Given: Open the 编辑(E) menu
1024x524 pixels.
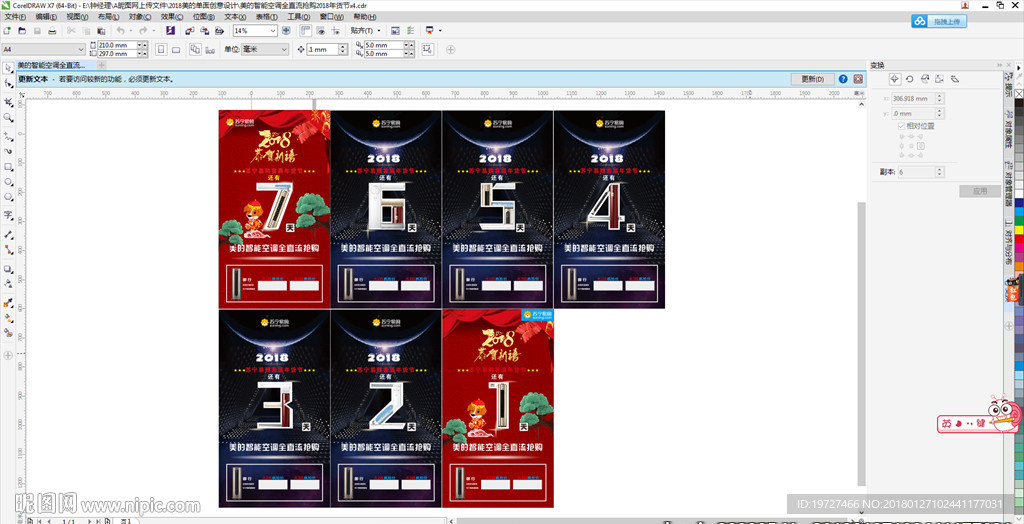Looking at the screenshot, I should click(46, 16).
